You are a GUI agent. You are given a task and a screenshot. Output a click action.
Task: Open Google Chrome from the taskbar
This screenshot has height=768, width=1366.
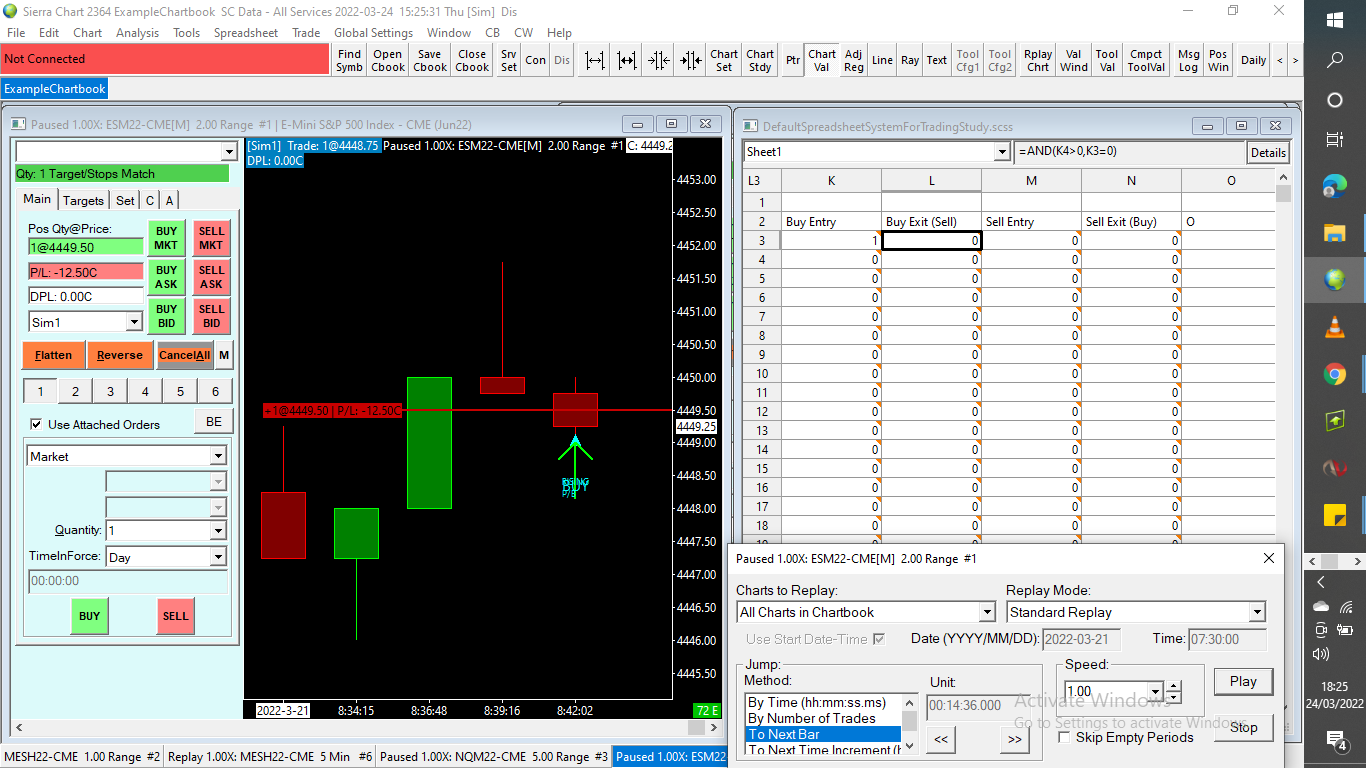point(1335,374)
